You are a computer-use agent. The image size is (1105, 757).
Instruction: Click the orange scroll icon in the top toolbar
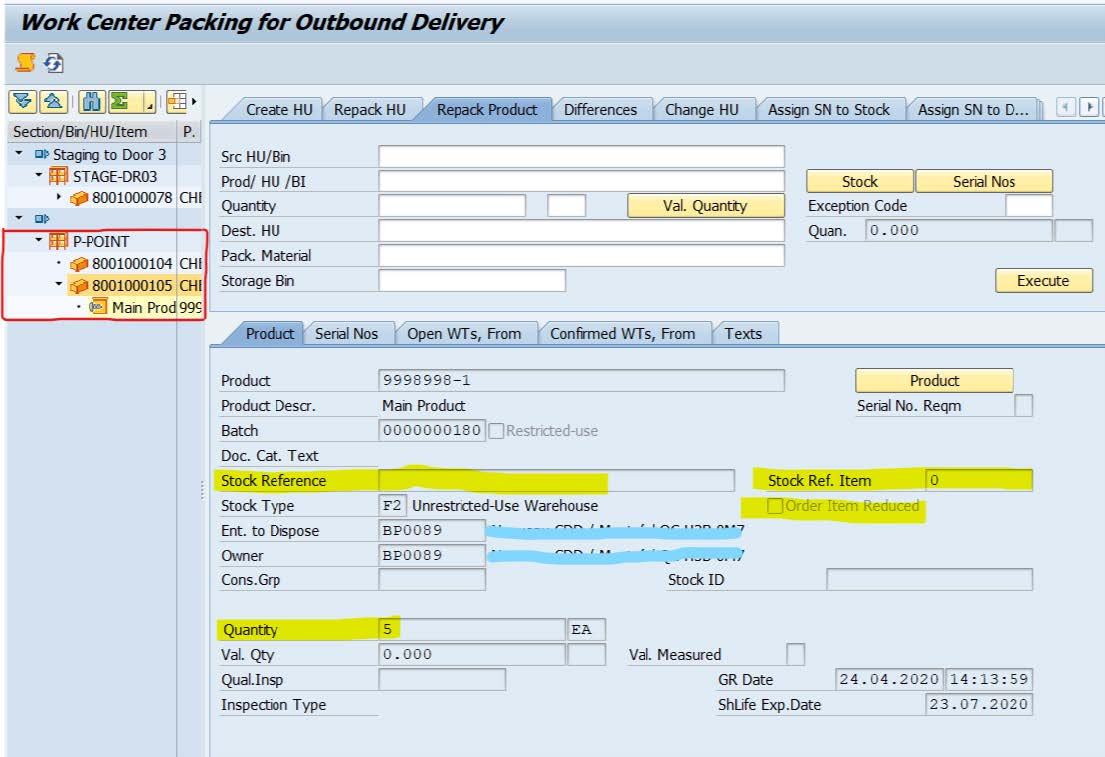click(25, 63)
